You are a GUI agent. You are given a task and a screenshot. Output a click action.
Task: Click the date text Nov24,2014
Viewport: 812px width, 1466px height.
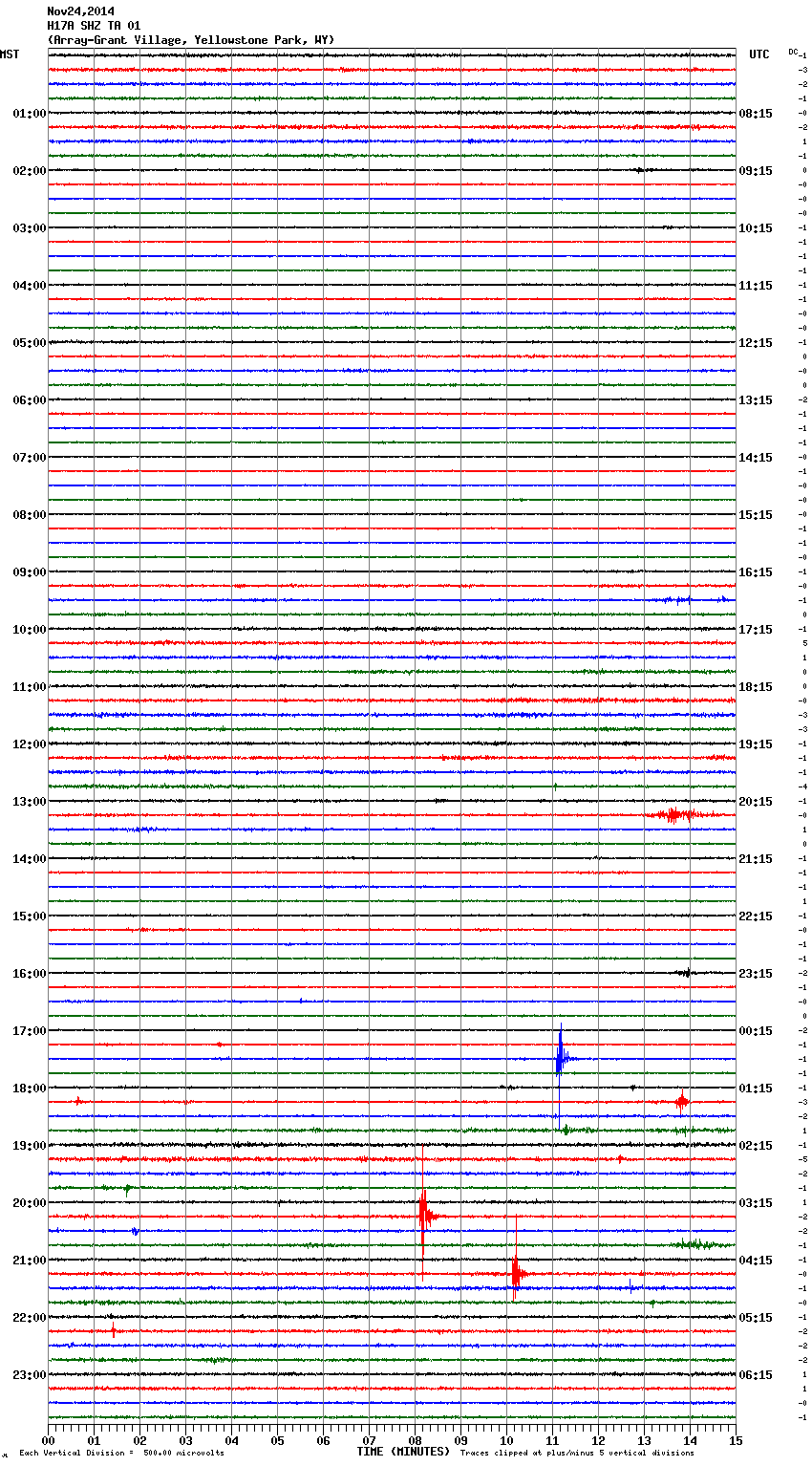pyautogui.click(x=81, y=11)
